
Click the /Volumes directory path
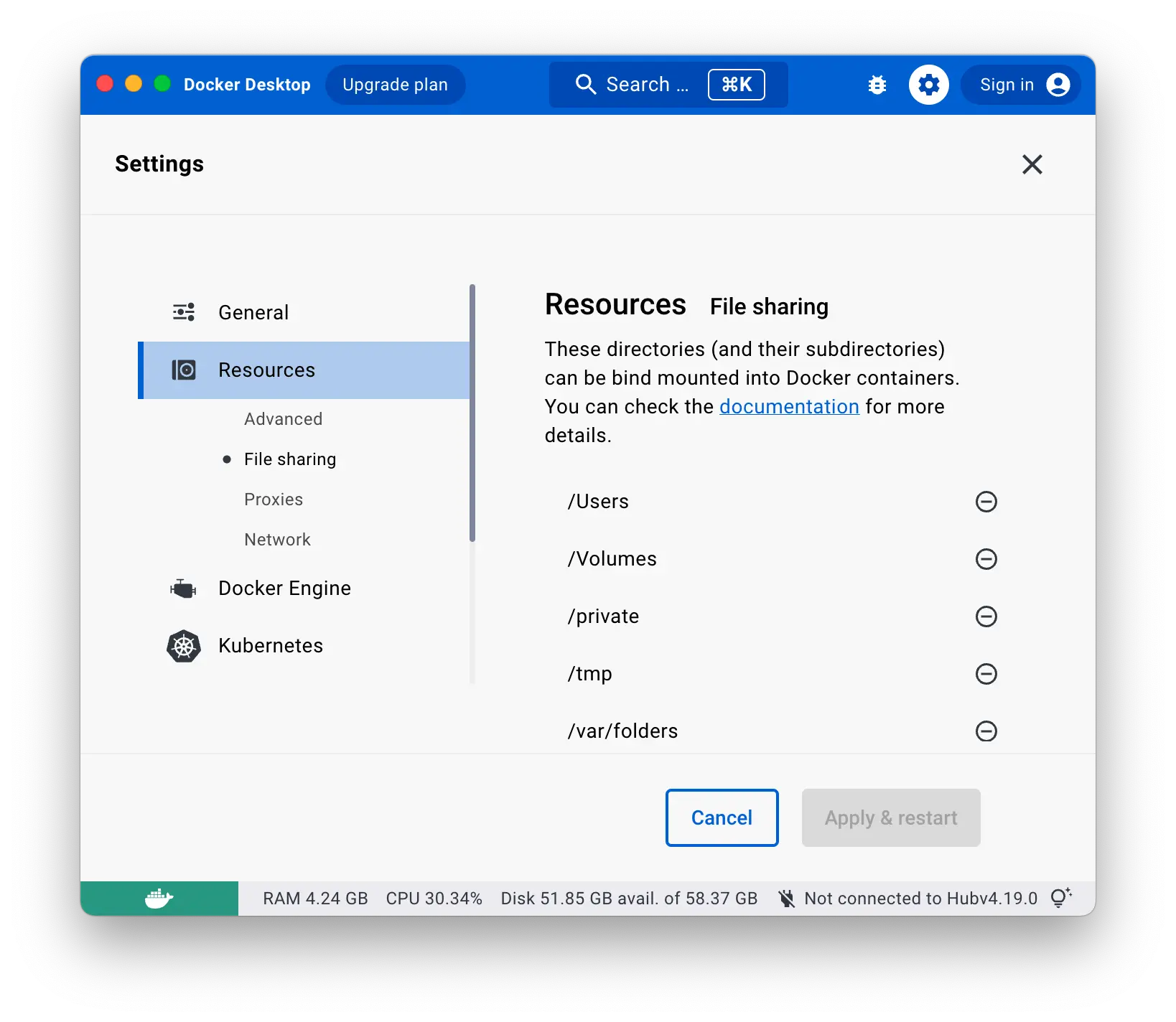612,559
